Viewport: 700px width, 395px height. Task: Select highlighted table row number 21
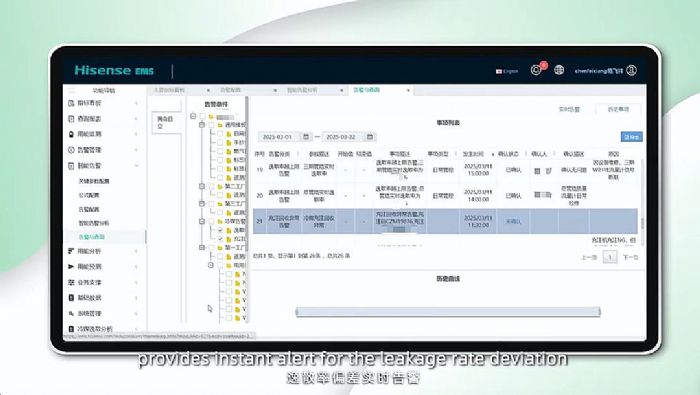pos(445,221)
